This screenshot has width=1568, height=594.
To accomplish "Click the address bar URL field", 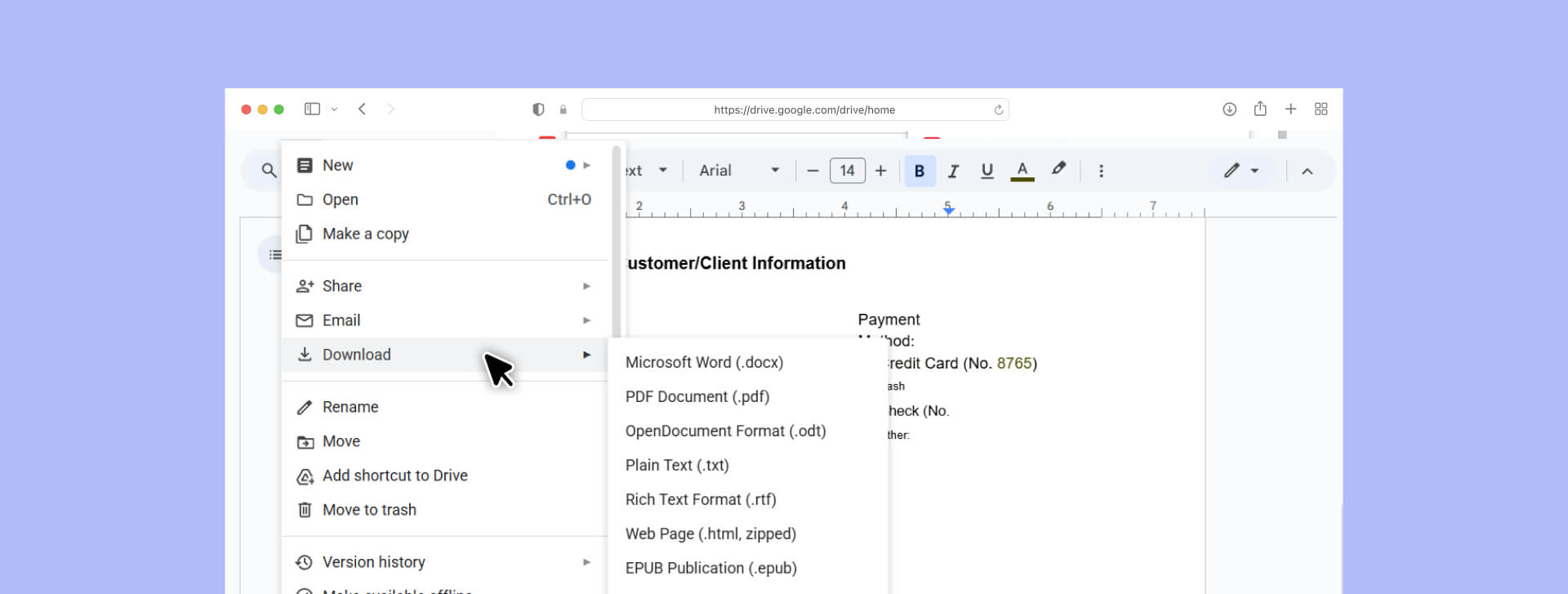I will click(795, 109).
